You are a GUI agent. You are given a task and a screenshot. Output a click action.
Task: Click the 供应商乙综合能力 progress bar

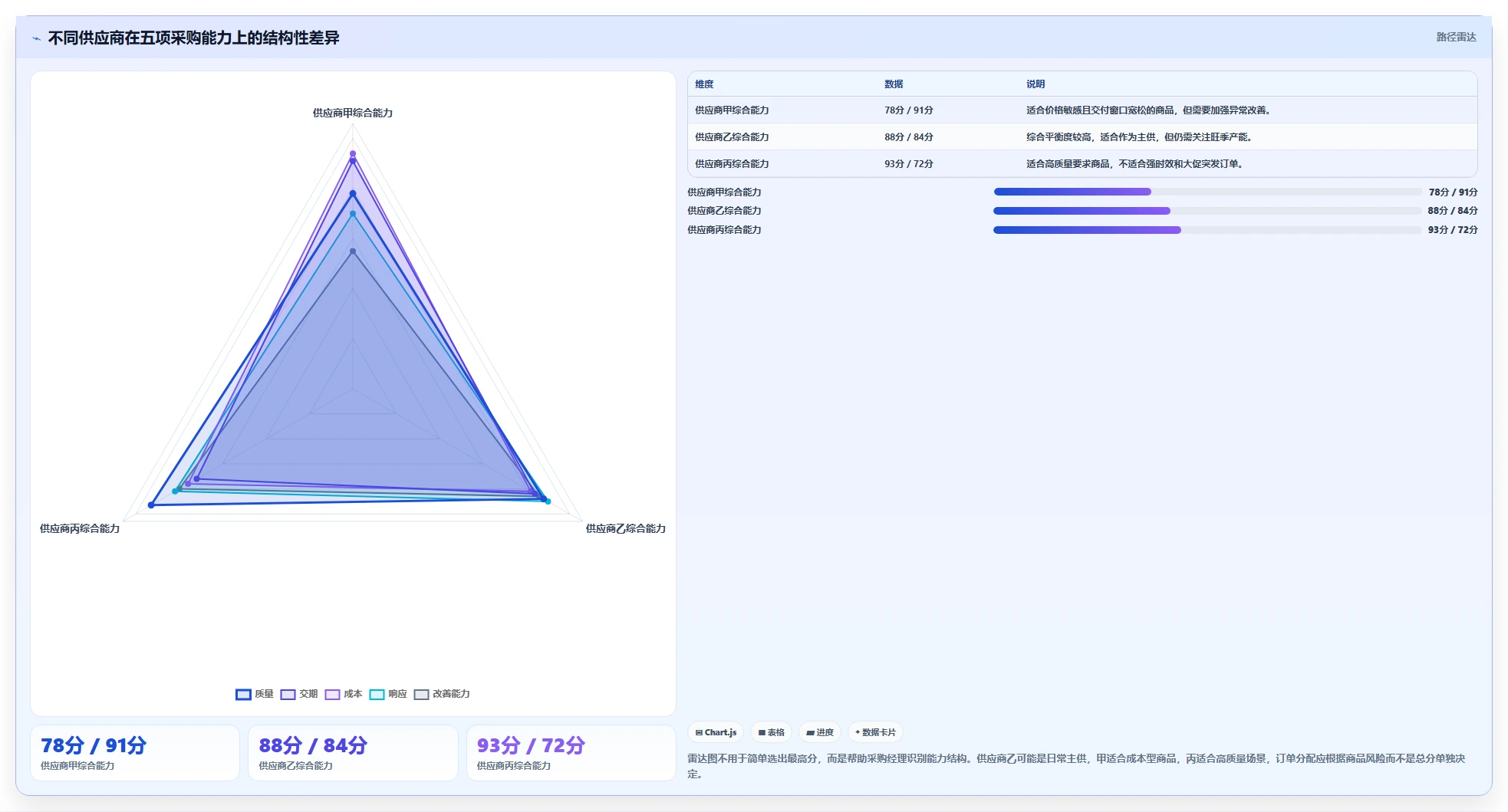click(x=1207, y=211)
